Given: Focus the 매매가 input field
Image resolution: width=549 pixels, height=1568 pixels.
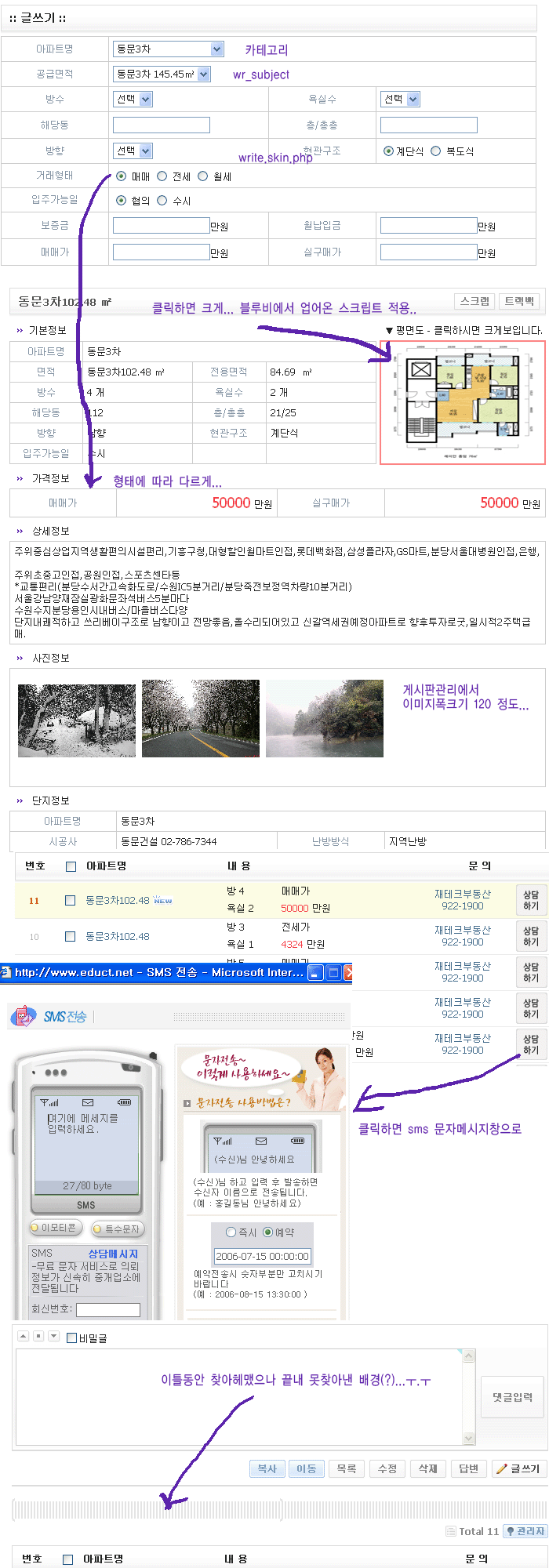Looking at the screenshot, I should 162,252.
